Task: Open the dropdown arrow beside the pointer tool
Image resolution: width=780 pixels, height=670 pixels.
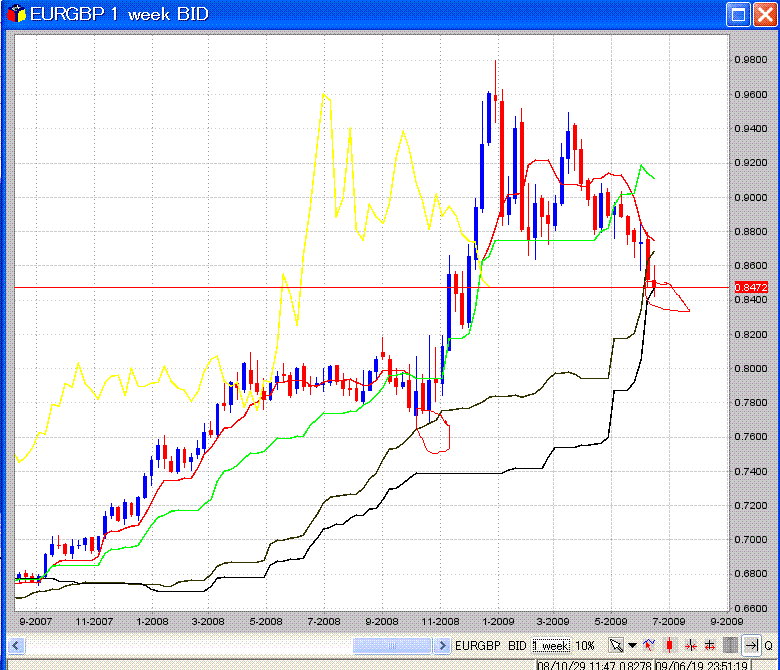Action: coord(632,646)
